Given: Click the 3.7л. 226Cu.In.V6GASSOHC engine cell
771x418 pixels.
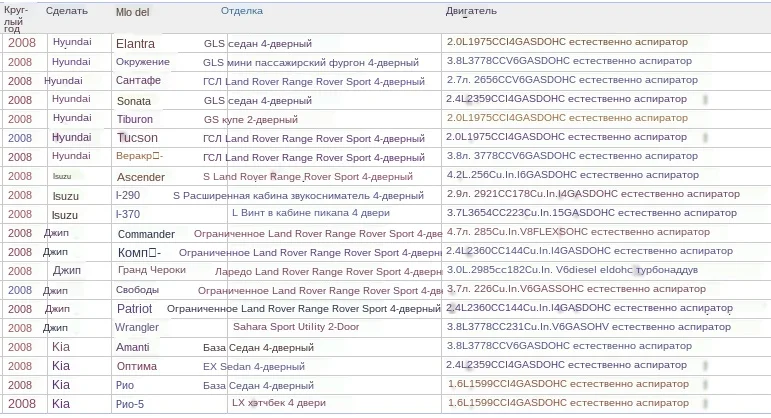Looking at the screenshot, I should point(576,289).
